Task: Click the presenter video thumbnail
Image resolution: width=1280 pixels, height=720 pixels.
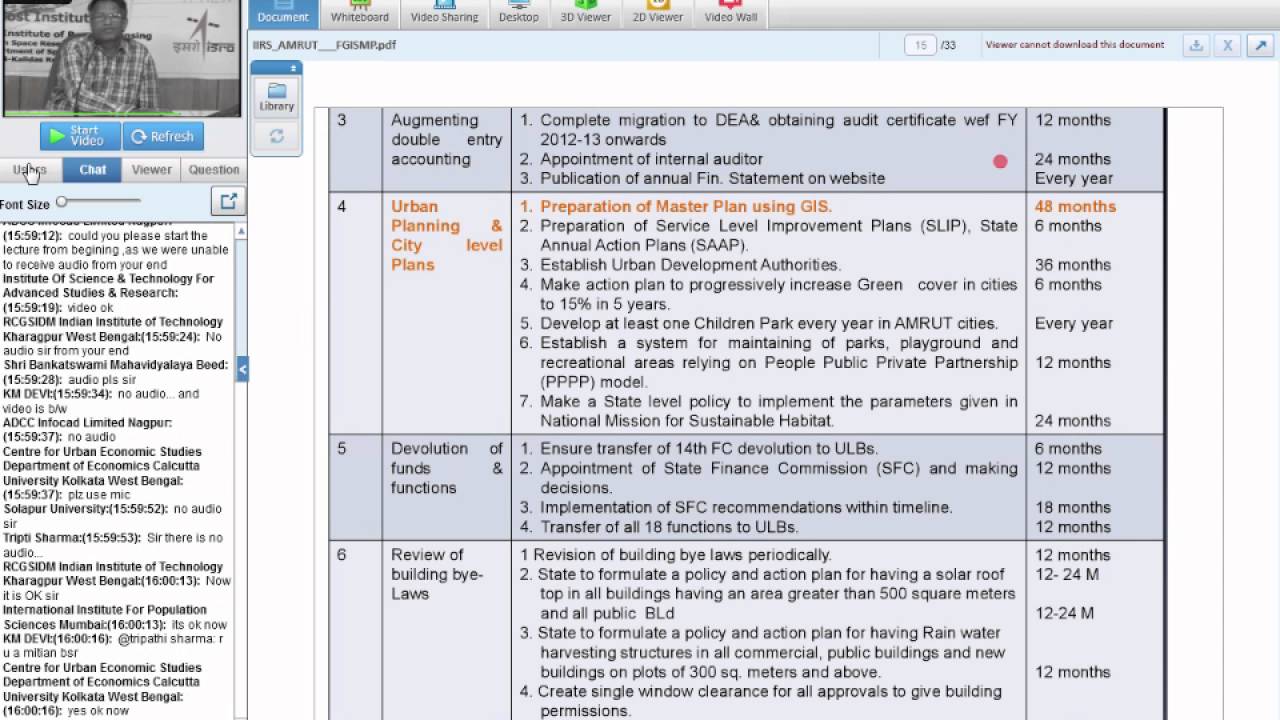Action: point(120,58)
